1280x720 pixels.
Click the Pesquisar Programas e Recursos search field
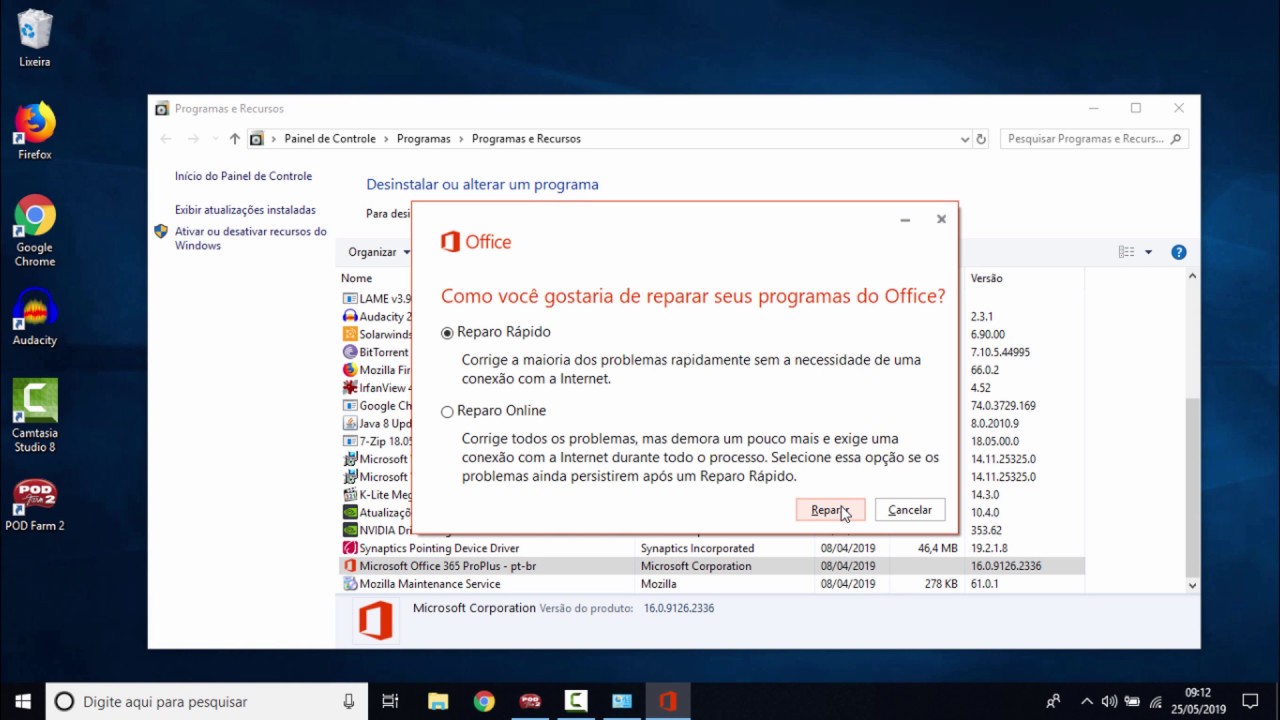1094,139
